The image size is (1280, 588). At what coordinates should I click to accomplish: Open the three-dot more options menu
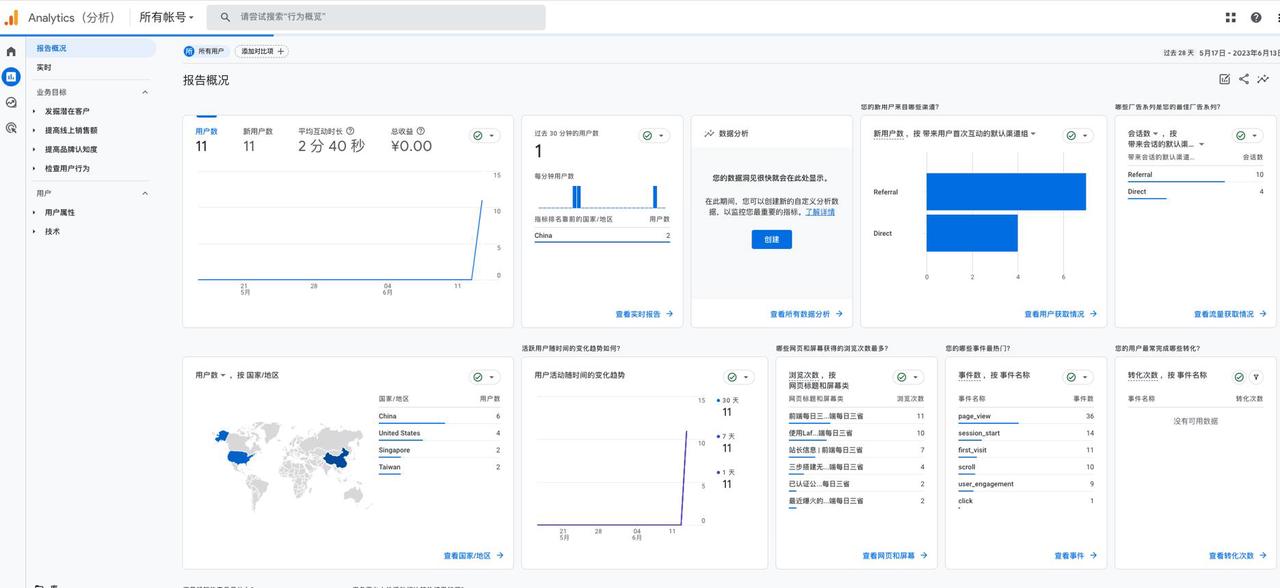(1278, 17)
